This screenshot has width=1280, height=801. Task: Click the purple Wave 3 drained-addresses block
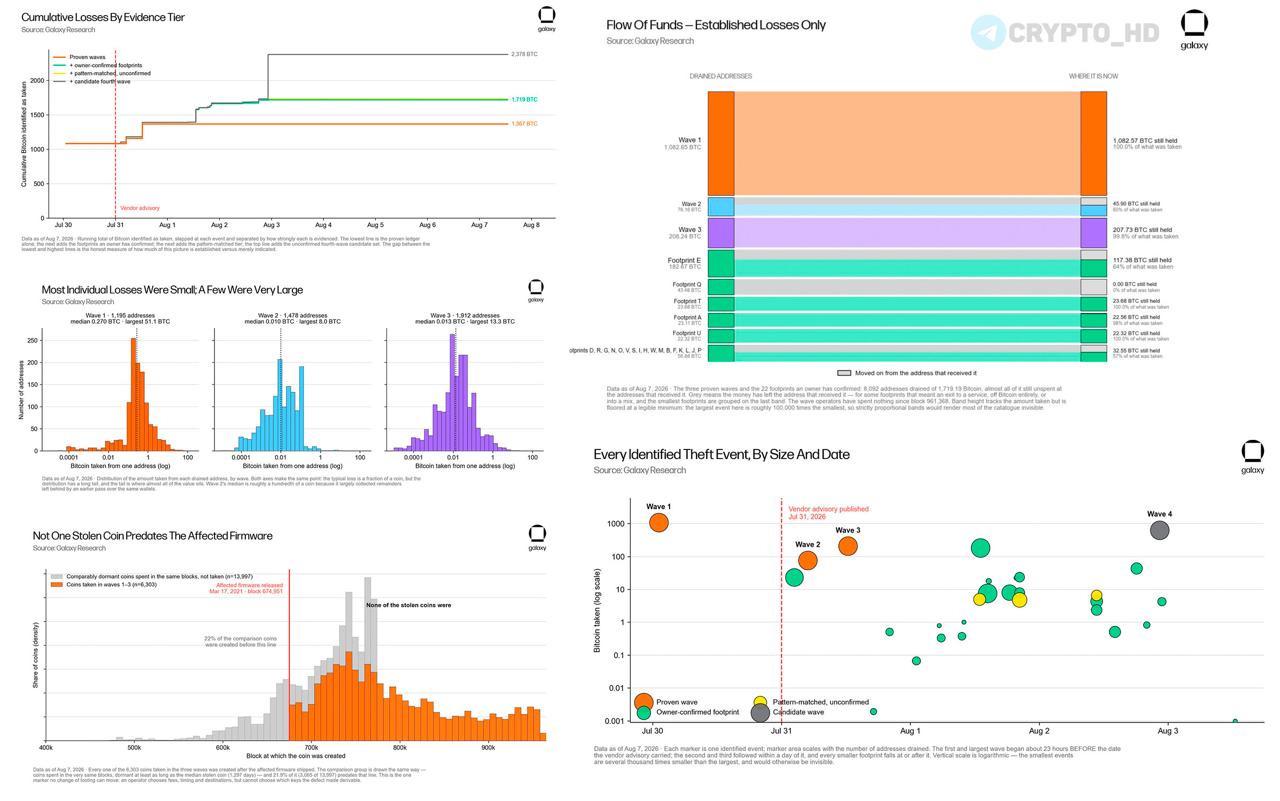721,233
